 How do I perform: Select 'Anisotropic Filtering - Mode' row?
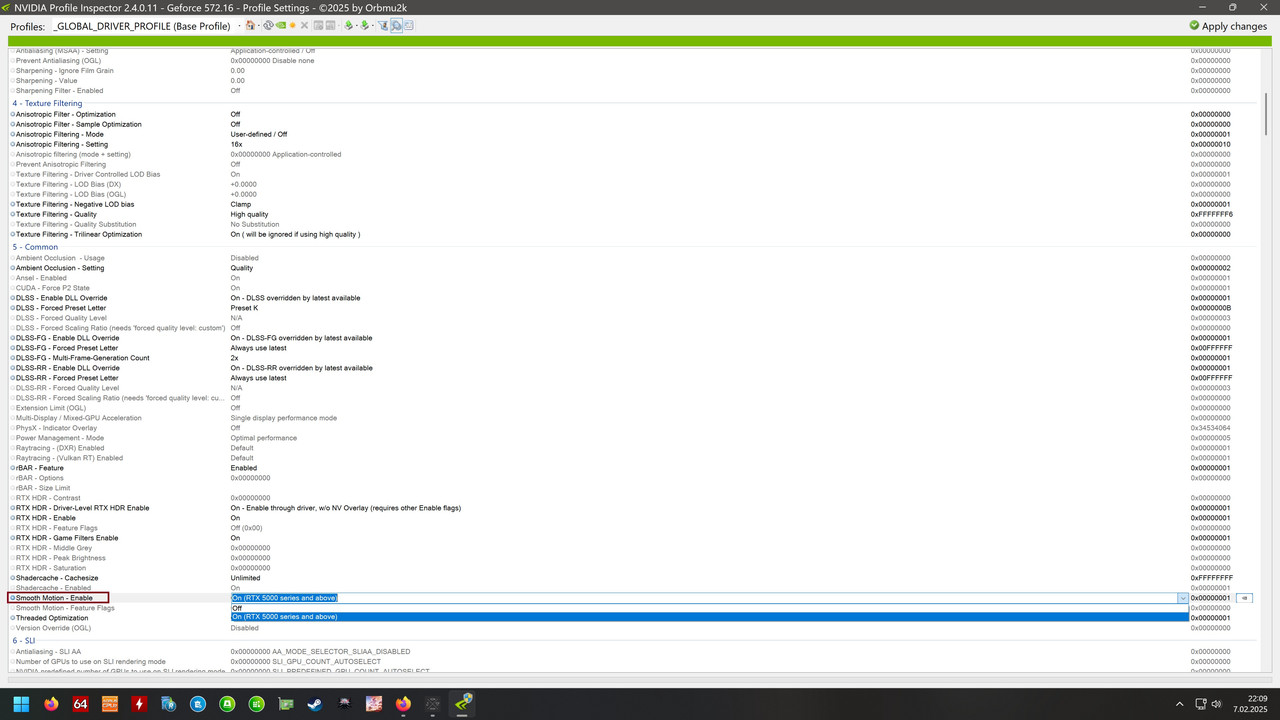[x=634, y=134]
